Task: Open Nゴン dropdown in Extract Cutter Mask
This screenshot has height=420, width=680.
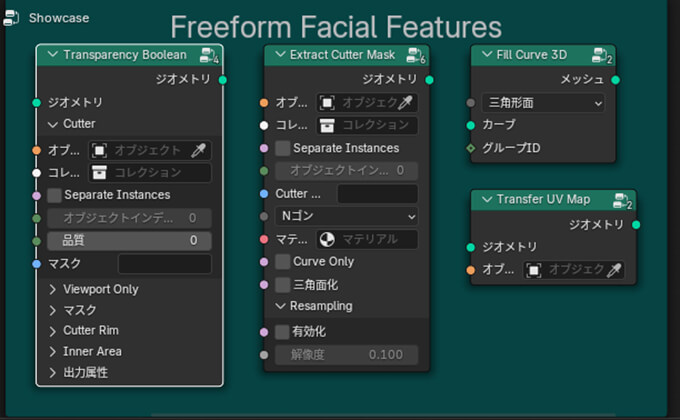Action: point(347,216)
